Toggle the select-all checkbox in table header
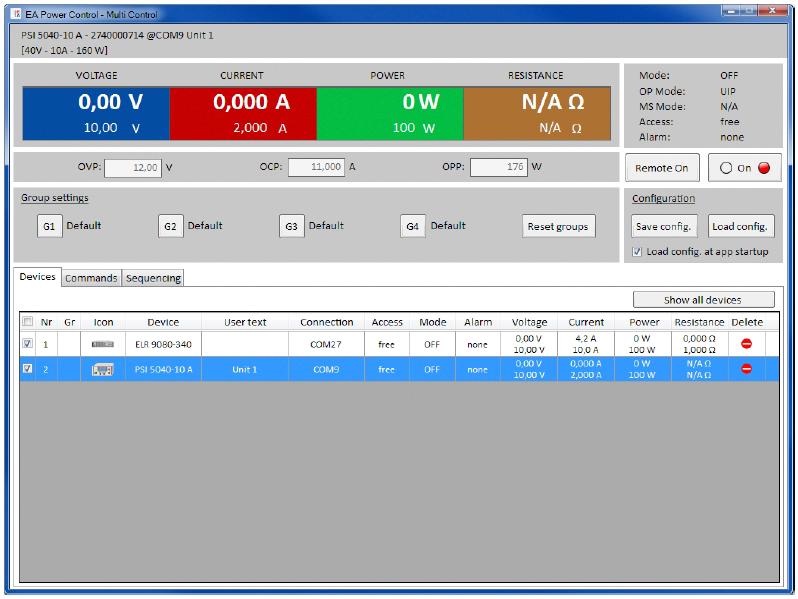This screenshot has width=798, height=599. (28, 322)
